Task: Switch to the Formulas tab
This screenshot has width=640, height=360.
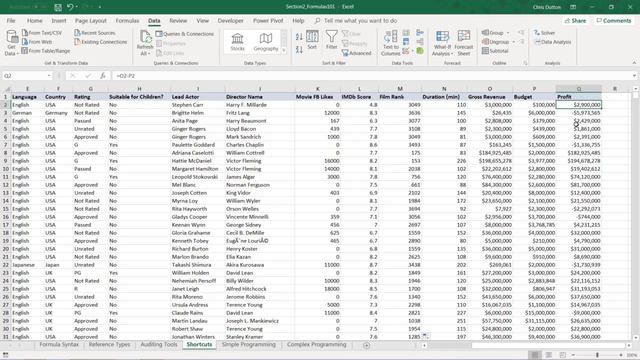Action: [x=127, y=20]
